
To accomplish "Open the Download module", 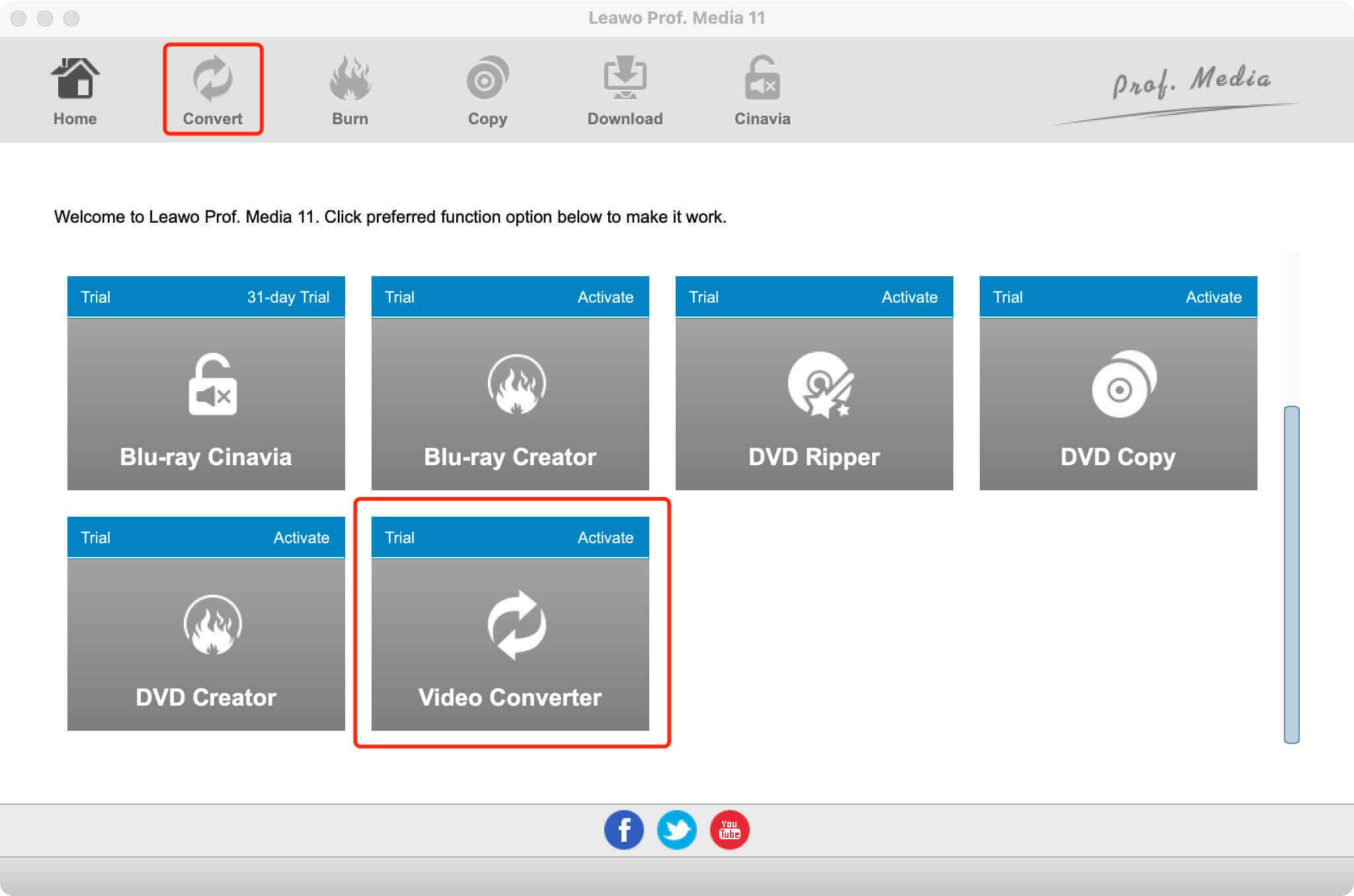I will (625, 88).
